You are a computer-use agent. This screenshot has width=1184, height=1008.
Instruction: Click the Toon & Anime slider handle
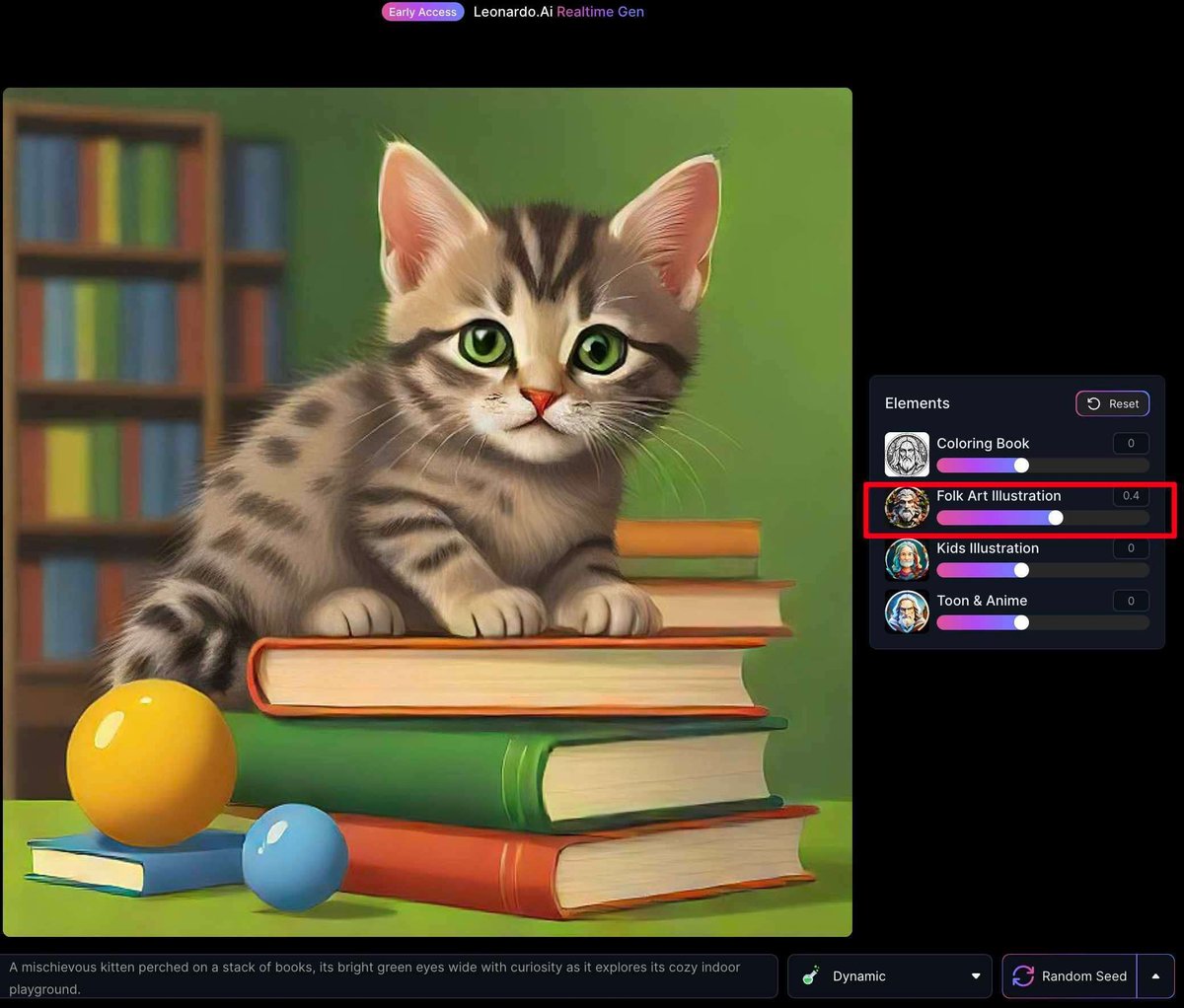(x=1021, y=622)
